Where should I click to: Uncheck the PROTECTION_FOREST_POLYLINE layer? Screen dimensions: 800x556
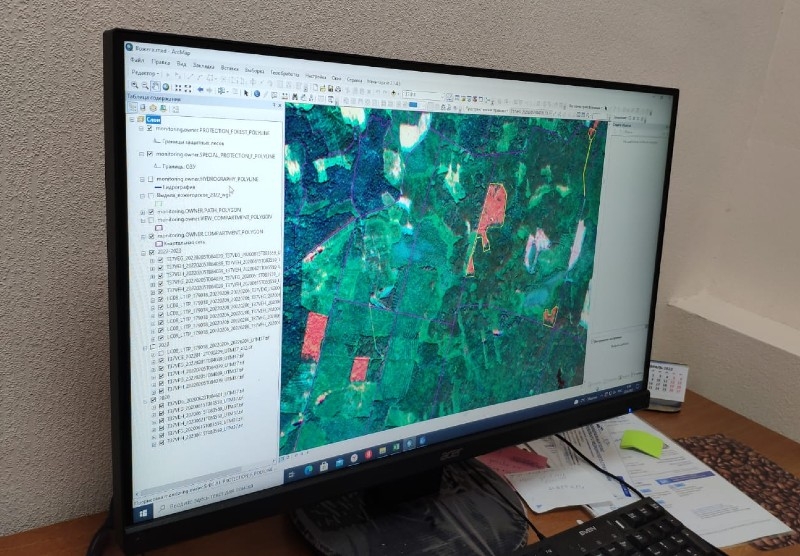[x=150, y=129]
